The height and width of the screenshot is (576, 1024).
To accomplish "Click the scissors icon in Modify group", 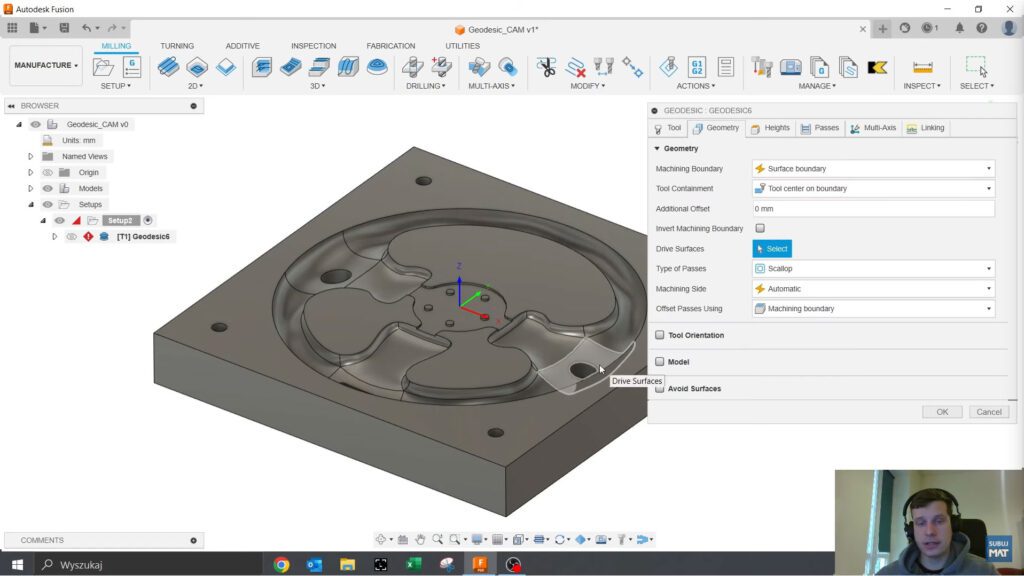I will click(546, 67).
